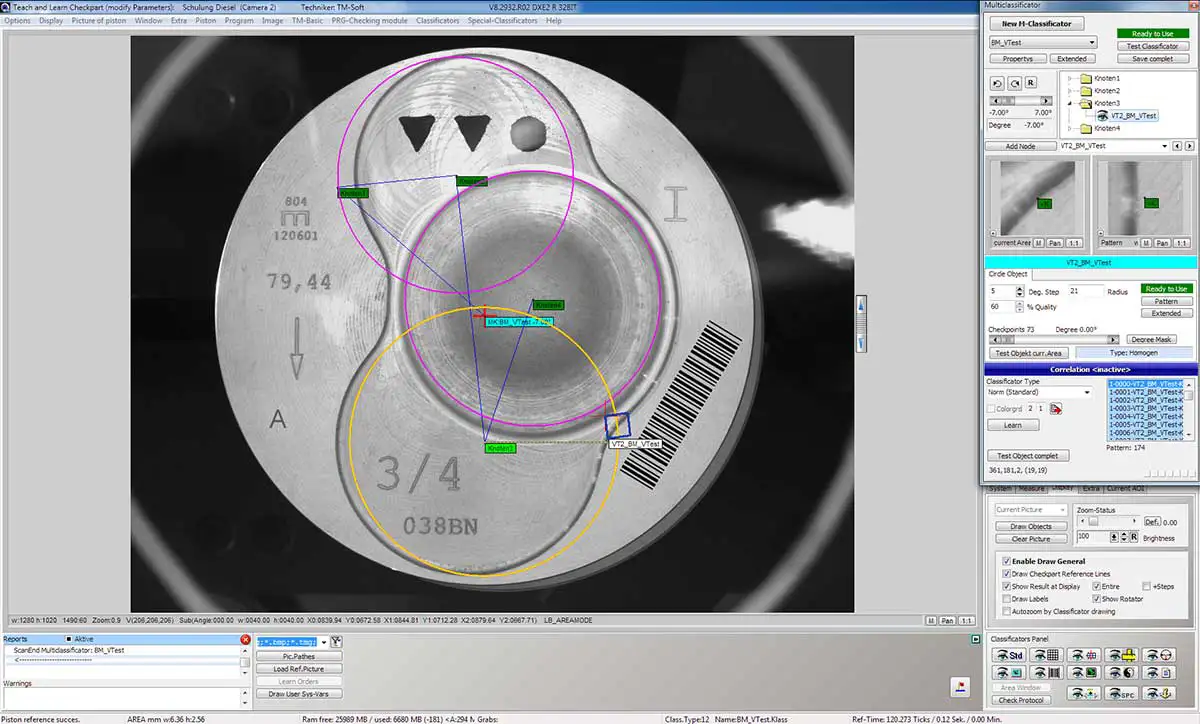Viewport: 1200px width, 724px height.
Task: Switch to the Measure tab
Action: [x=1031, y=488]
